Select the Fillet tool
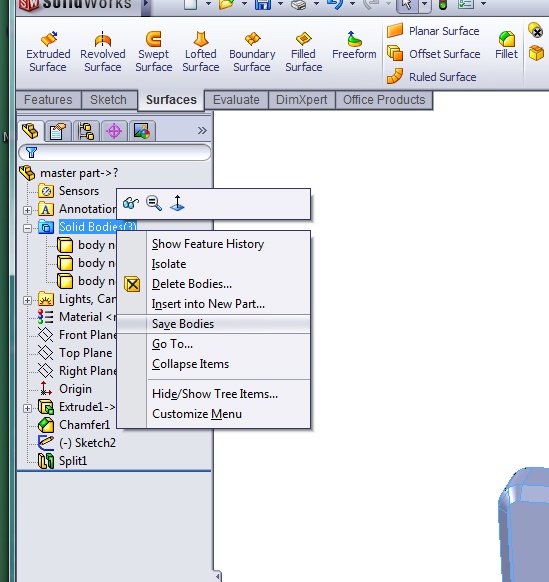Image resolution: width=549 pixels, height=582 pixels. click(x=506, y=46)
